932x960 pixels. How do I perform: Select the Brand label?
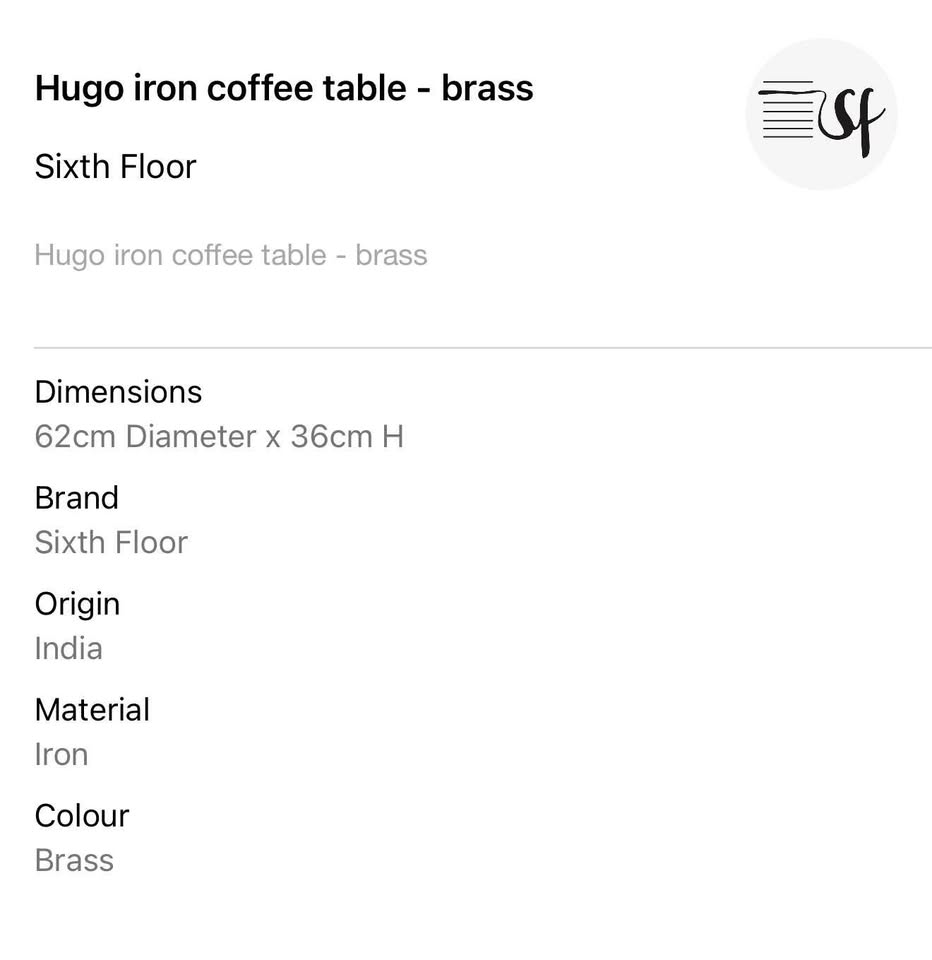77,497
